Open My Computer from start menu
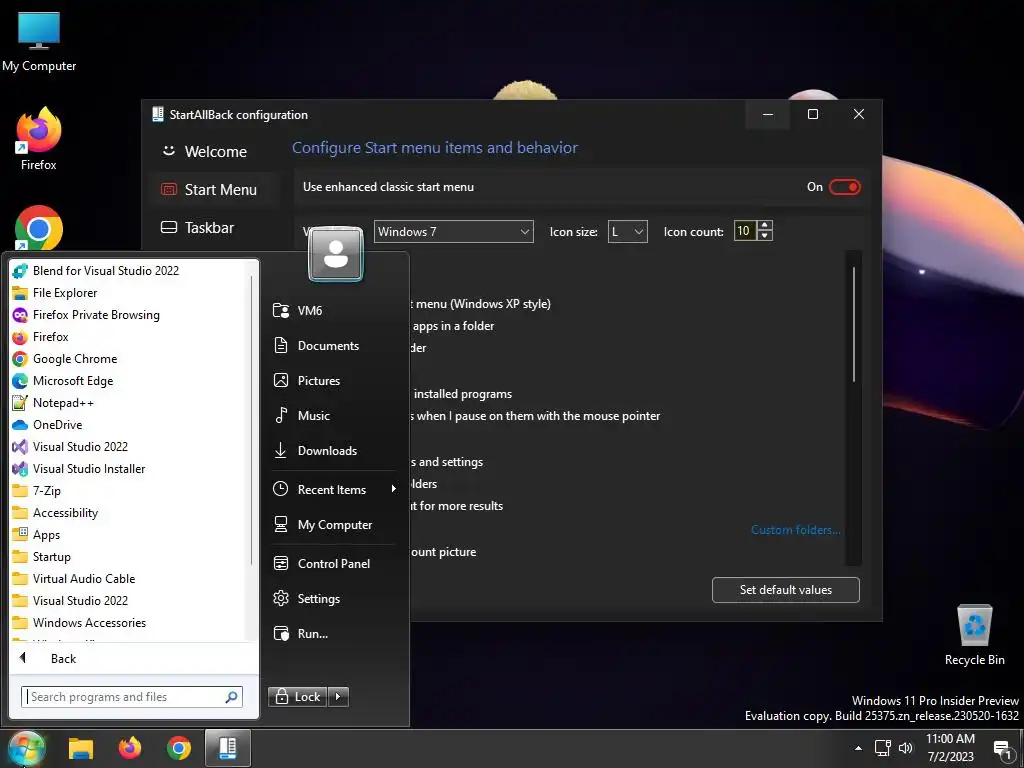Screen dimensions: 1024x768 [333, 525]
